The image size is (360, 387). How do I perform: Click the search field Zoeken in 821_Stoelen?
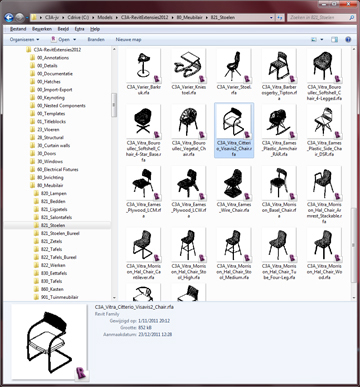[x=318, y=17]
